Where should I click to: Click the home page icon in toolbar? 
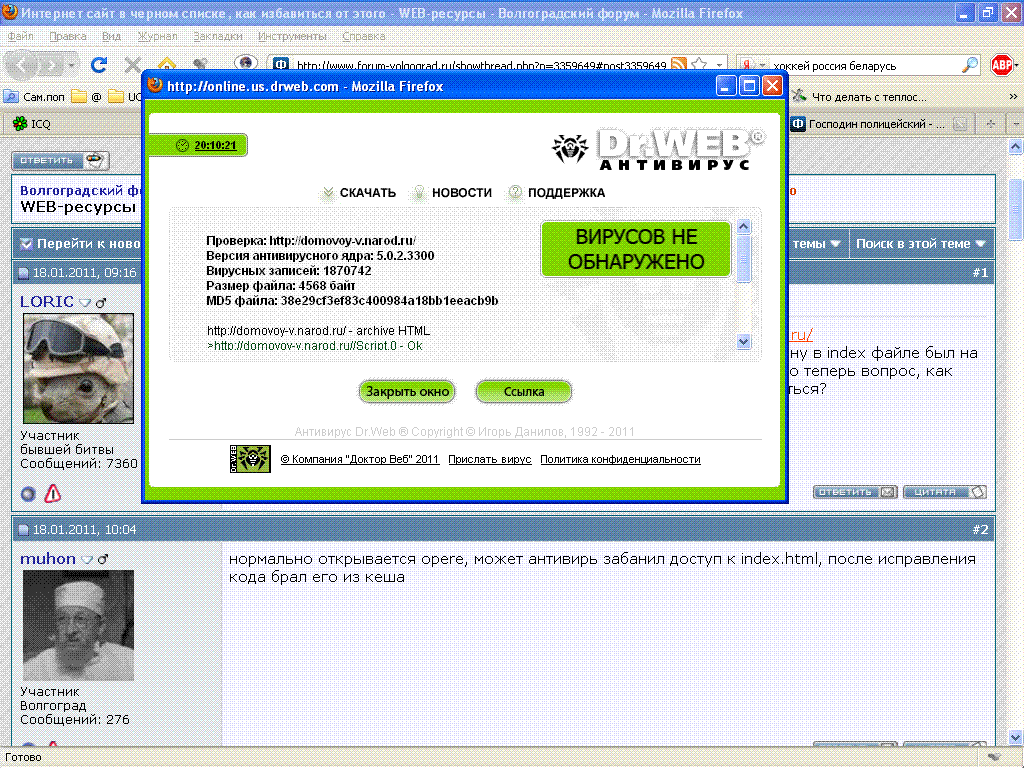tap(167, 65)
